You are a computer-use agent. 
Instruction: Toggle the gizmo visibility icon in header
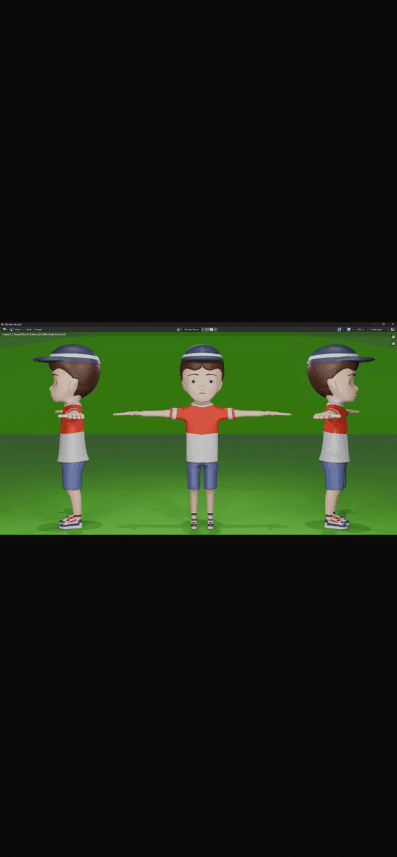tap(340, 329)
